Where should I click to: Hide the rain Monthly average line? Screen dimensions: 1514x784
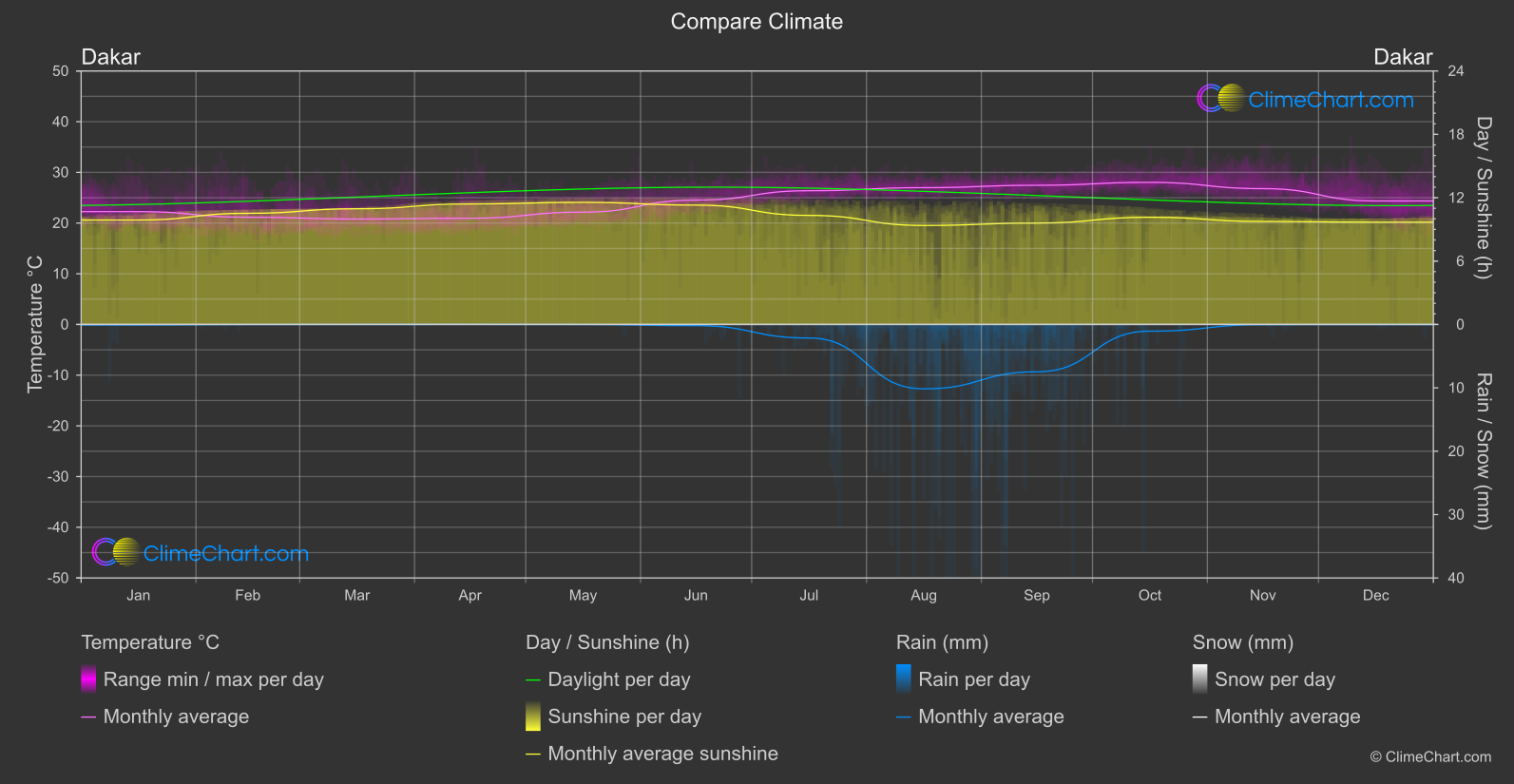pos(990,717)
